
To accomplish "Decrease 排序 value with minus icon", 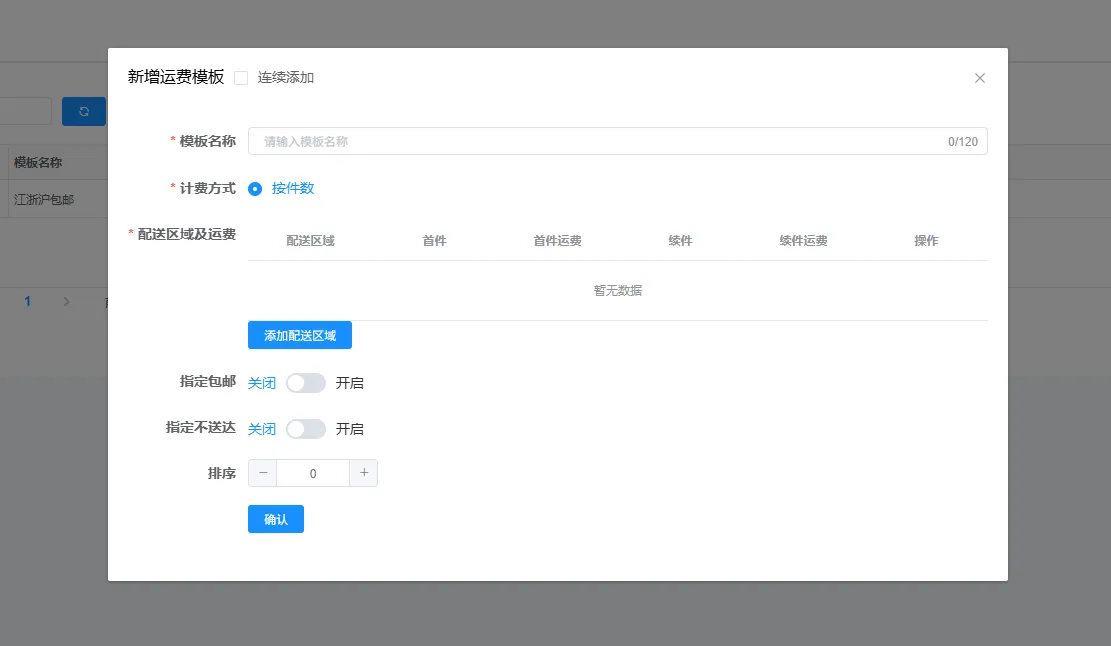I will 263,473.
